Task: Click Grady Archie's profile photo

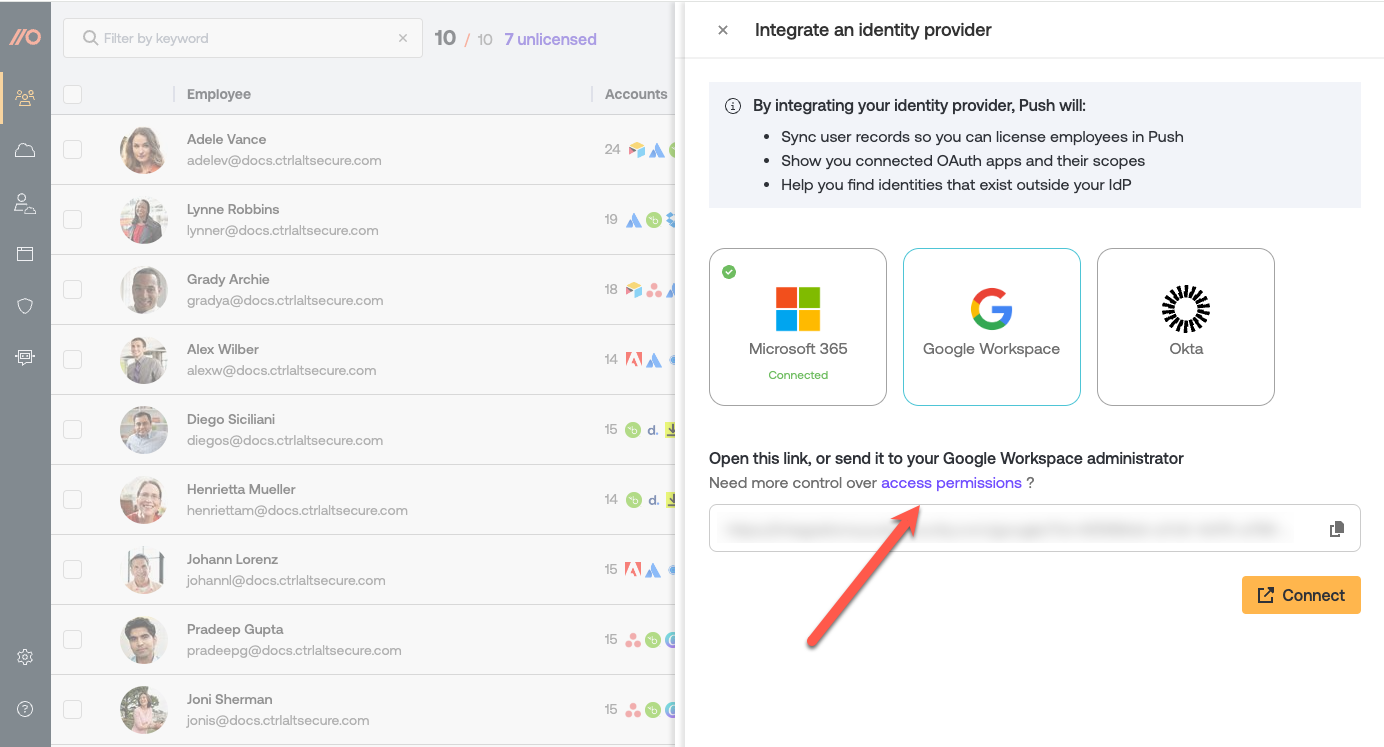Action: click(x=143, y=290)
